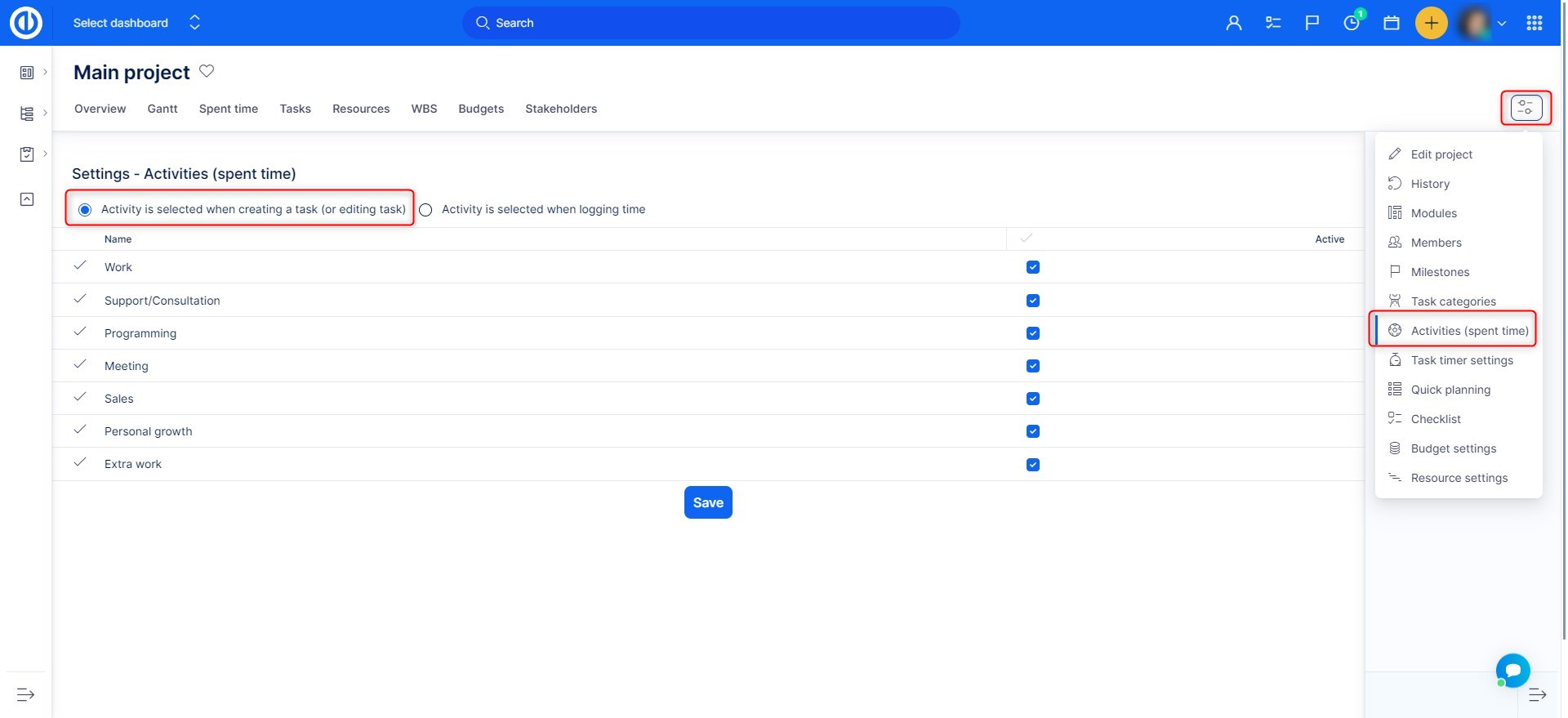
Task: Disable the Active checkbox for Meeting
Action: 1033,366
